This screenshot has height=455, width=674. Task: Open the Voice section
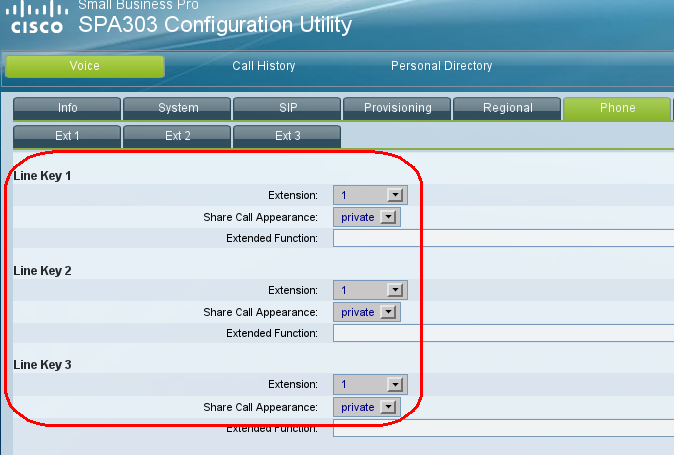click(85, 66)
